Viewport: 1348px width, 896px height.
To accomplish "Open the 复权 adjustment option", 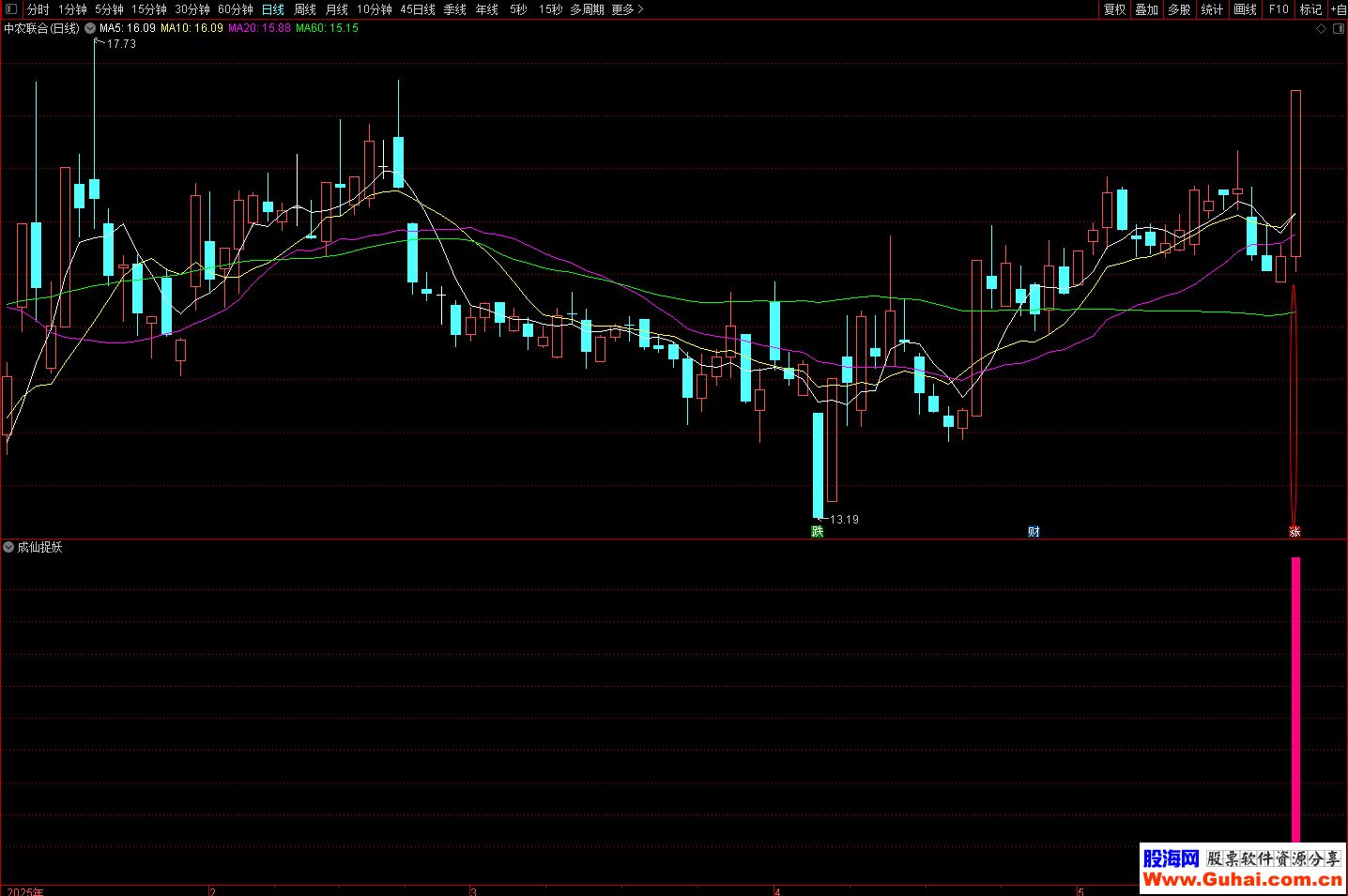I will coord(1114,9).
